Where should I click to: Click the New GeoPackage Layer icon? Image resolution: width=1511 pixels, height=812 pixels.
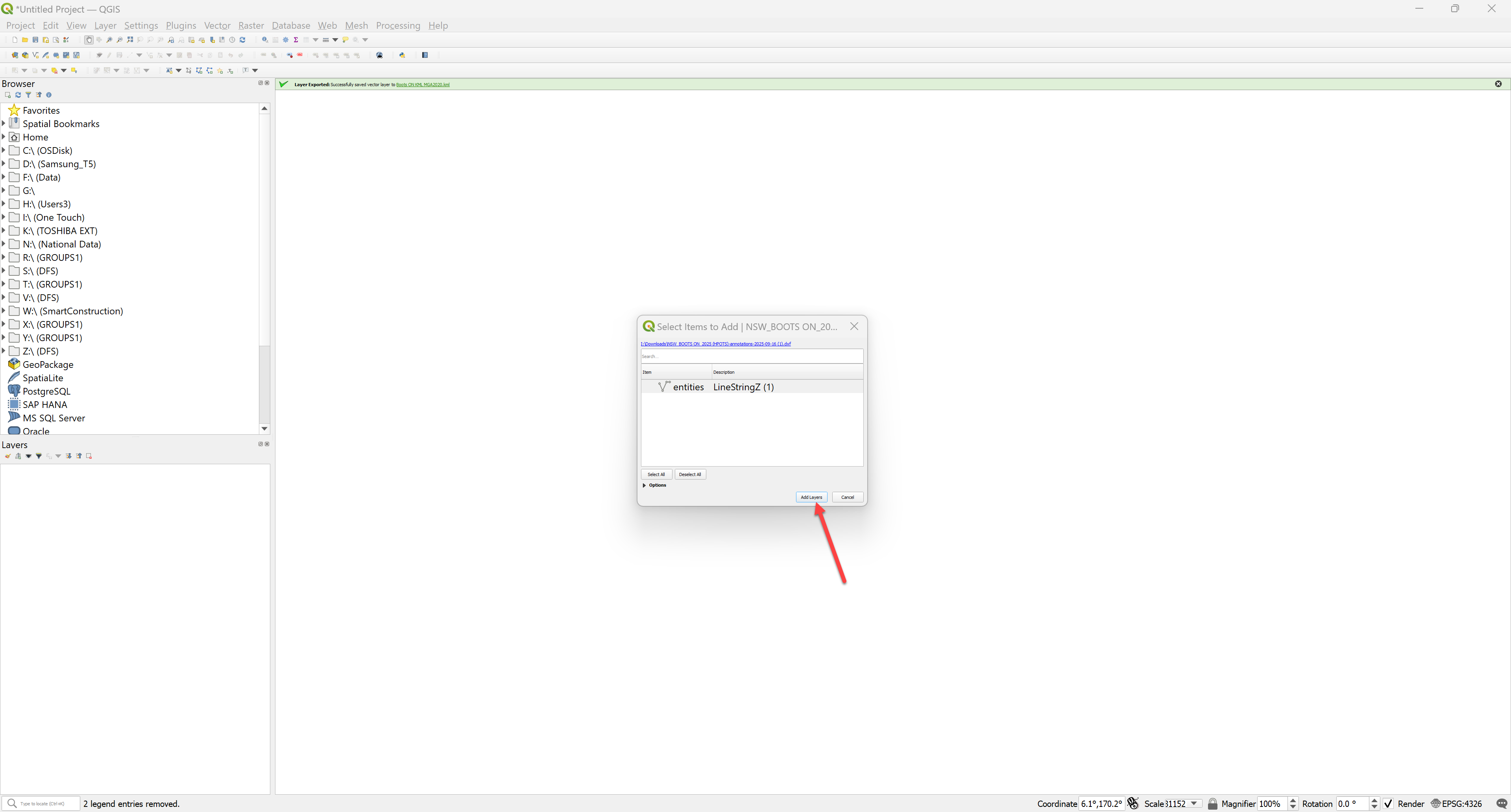coord(25,55)
